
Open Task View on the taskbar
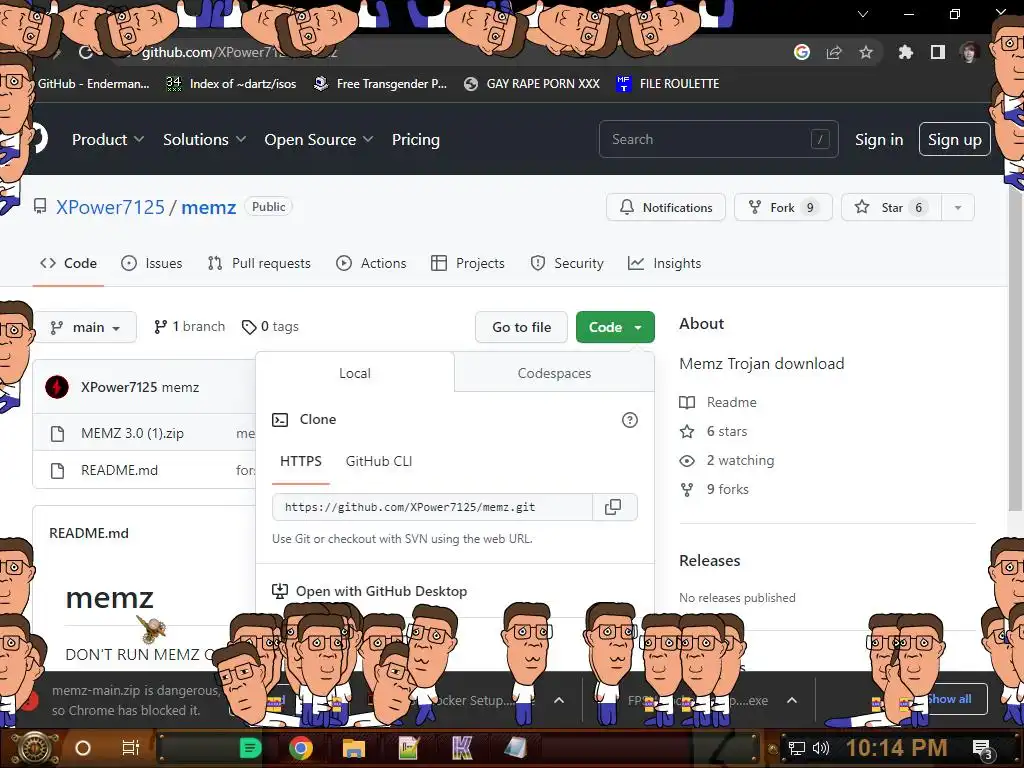click(x=131, y=748)
